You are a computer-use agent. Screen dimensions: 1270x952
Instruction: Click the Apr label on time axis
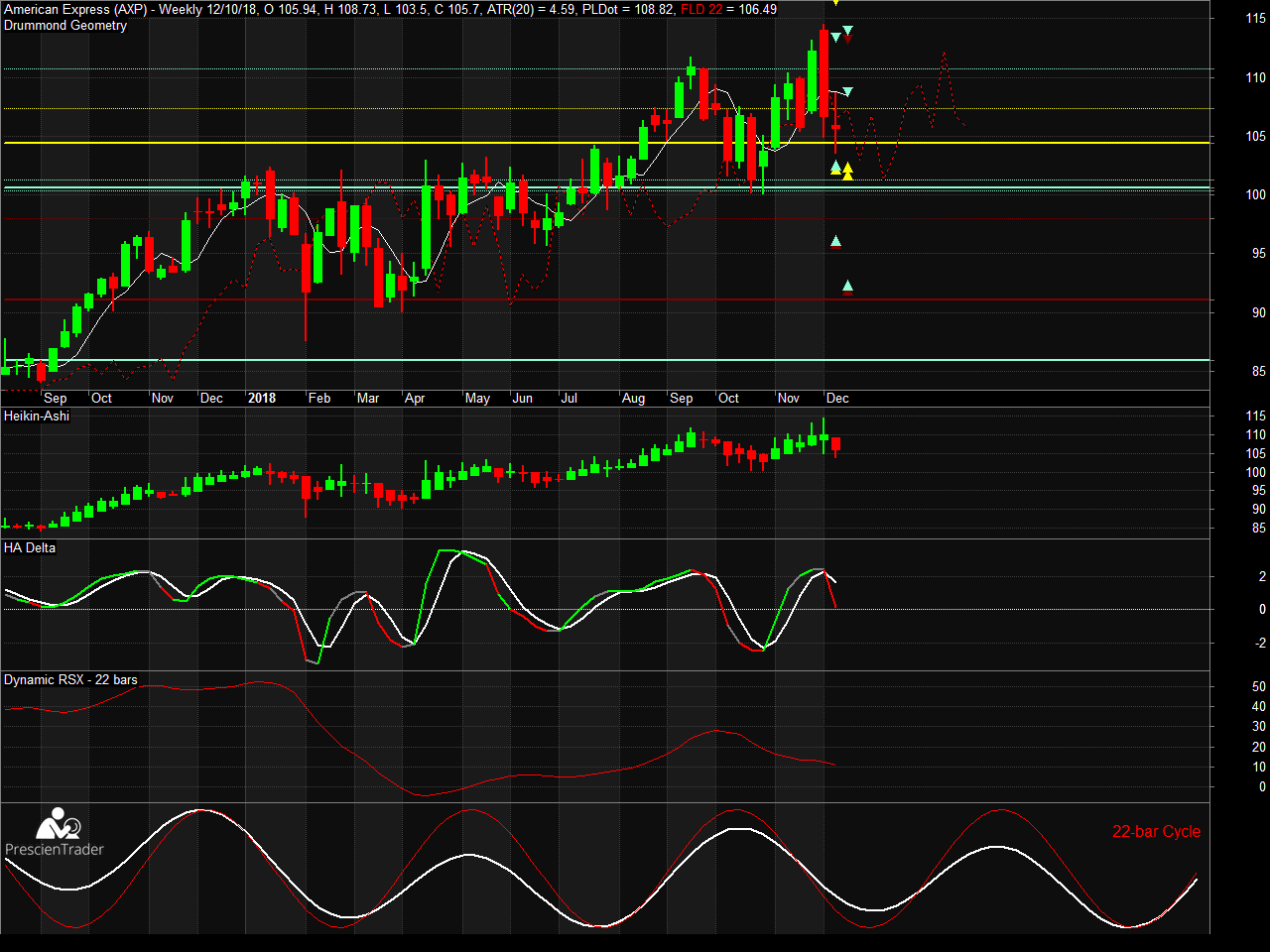415,398
